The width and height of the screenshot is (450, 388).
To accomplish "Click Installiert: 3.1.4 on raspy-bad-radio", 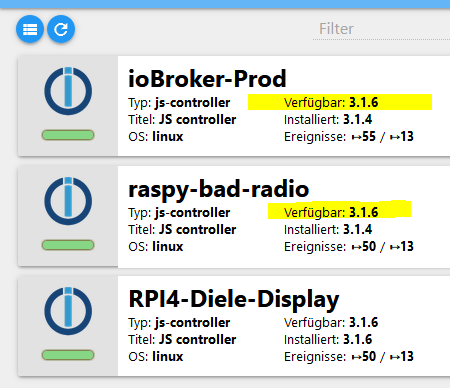I will [x=328, y=229].
